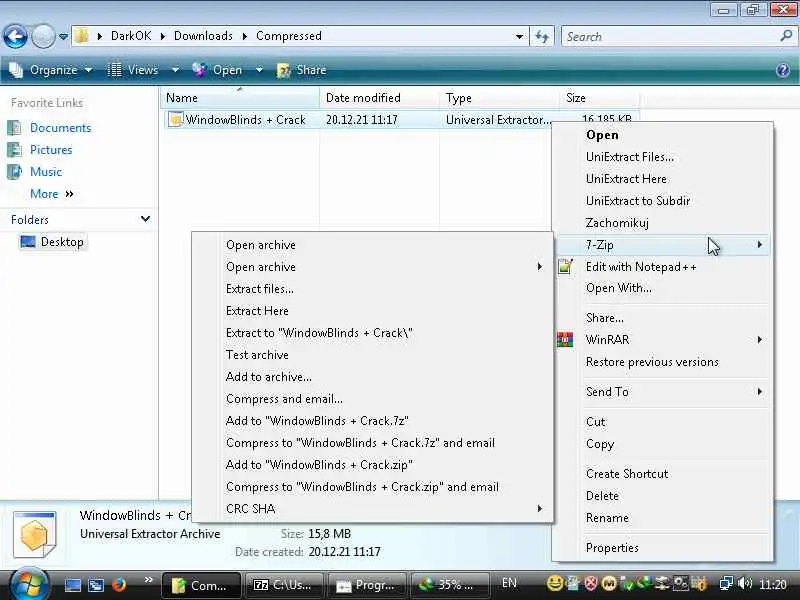Click the WinRAR books icon
The width and height of the screenshot is (800, 600).
tap(565, 339)
